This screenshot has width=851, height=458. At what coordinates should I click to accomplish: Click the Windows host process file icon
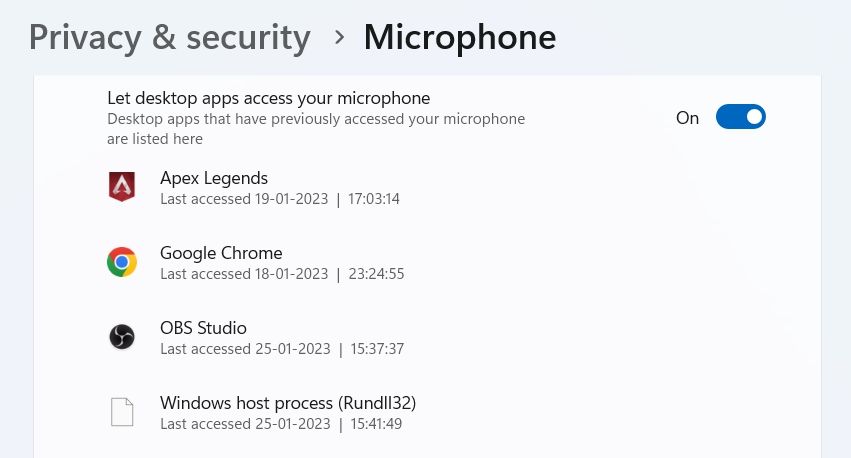click(x=122, y=412)
